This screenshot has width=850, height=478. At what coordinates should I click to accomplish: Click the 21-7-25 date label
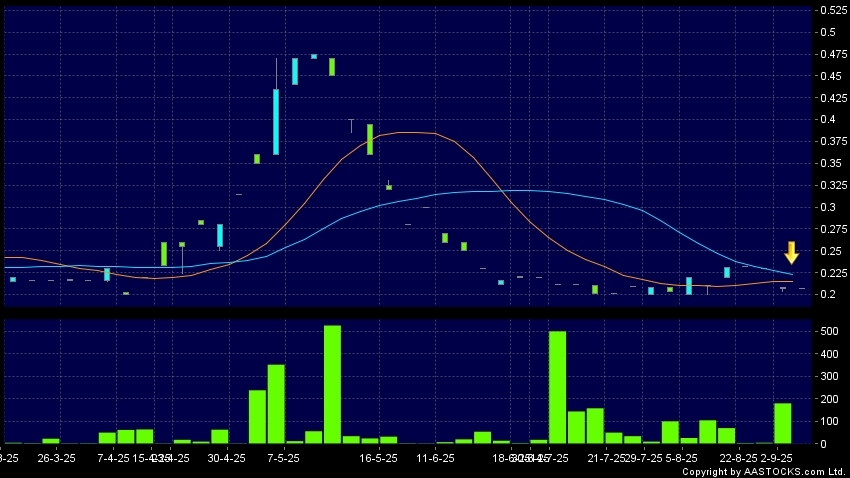pyautogui.click(x=606, y=458)
